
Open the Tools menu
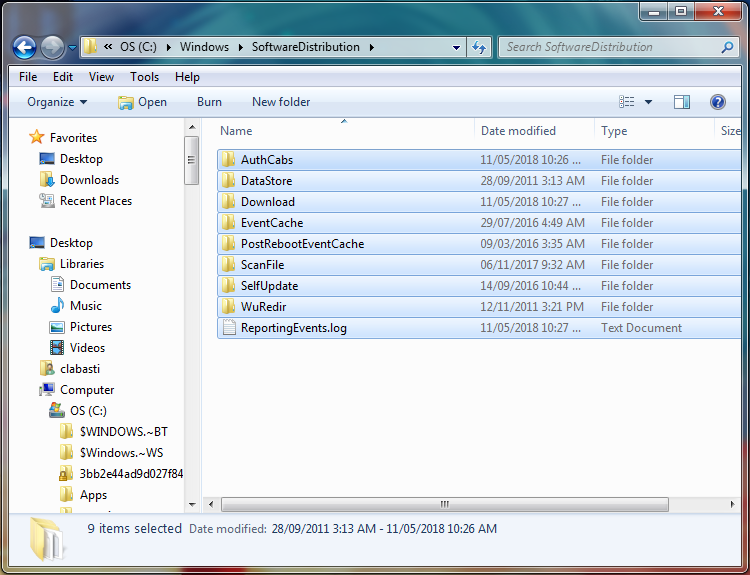pos(144,77)
